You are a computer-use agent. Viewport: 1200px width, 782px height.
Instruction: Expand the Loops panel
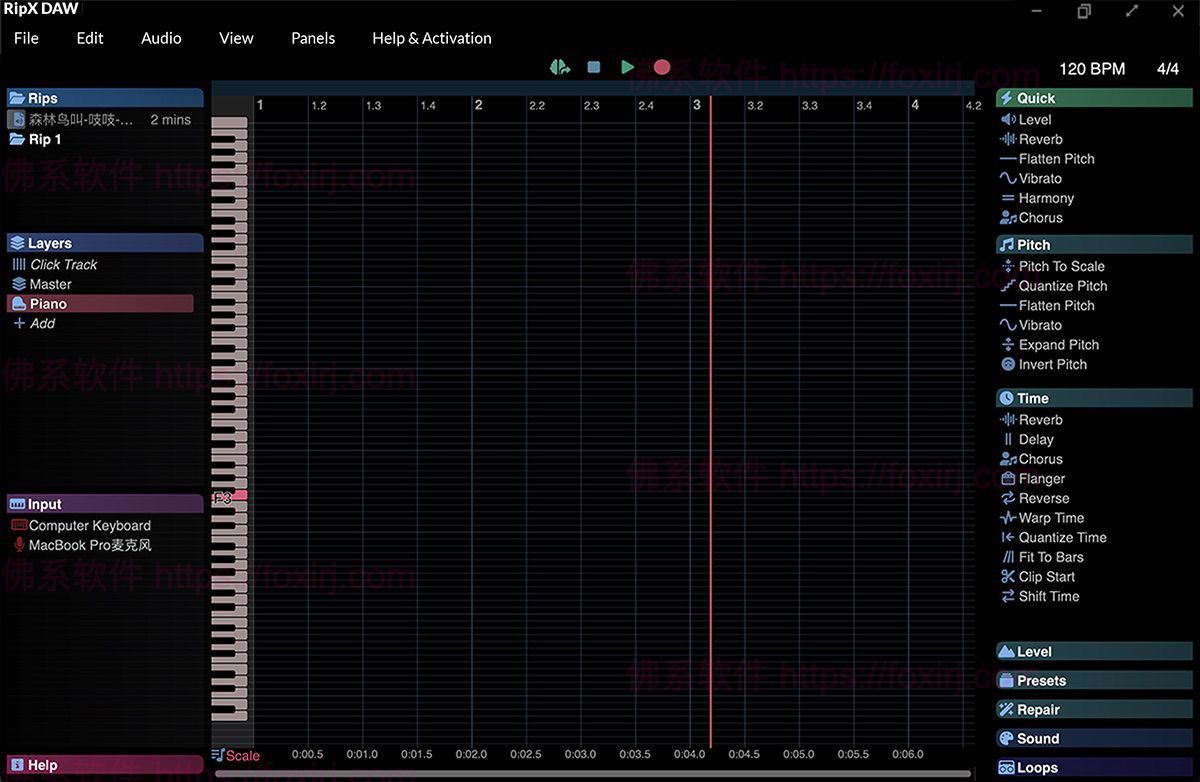point(1037,768)
